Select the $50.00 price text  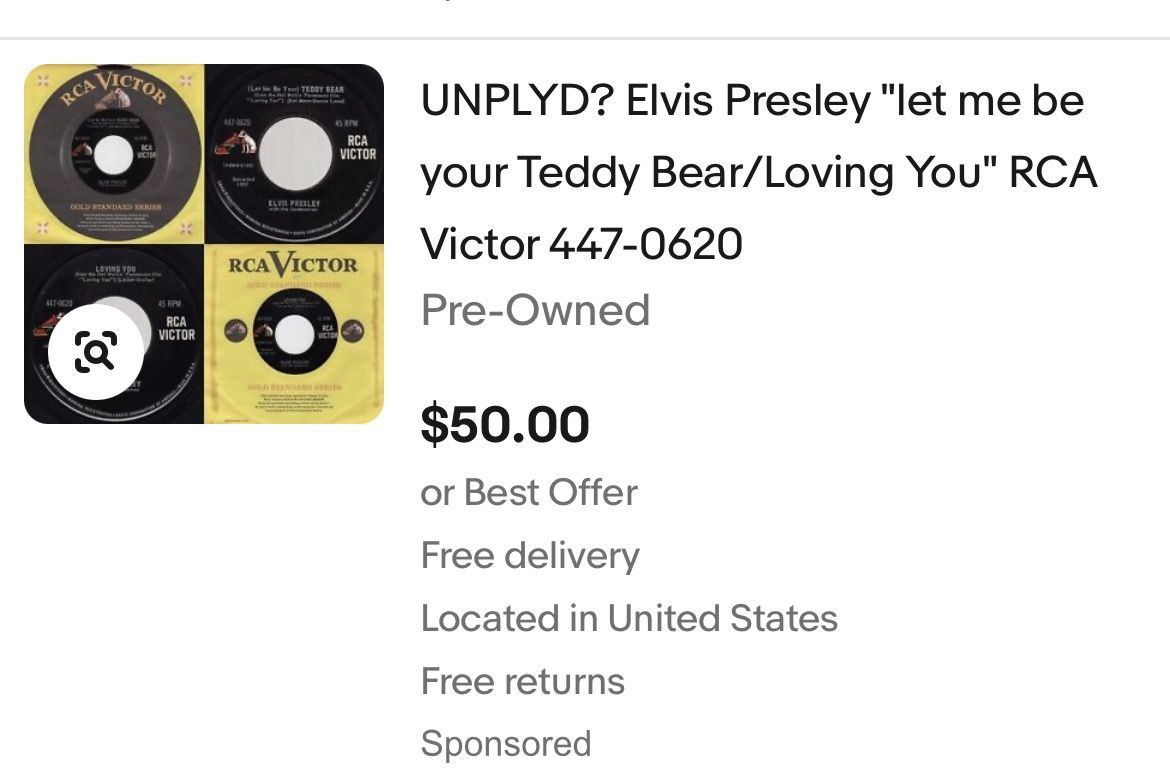(x=505, y=424)
